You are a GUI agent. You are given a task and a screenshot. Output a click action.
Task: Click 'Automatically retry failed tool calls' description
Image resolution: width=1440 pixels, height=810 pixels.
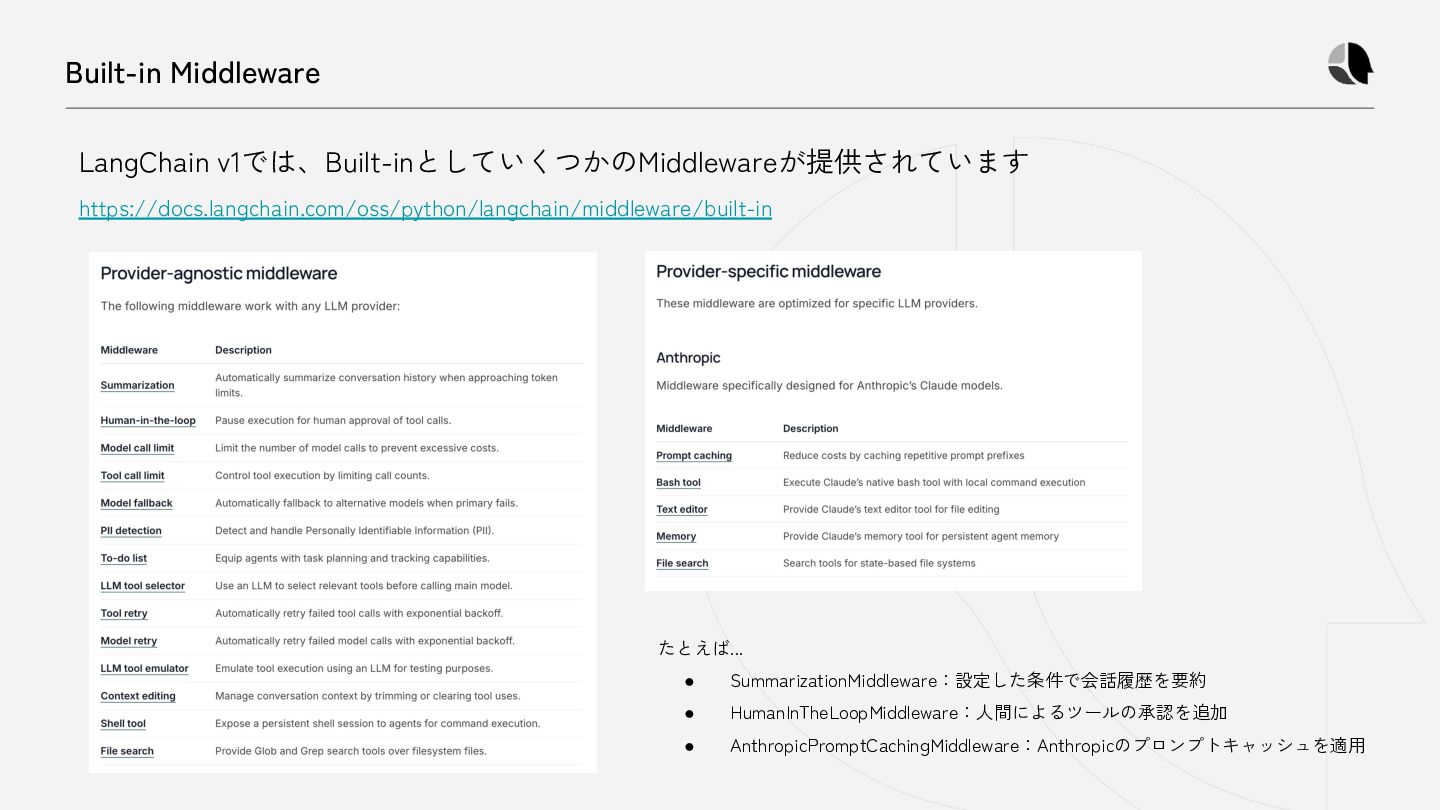coord(359,613)
